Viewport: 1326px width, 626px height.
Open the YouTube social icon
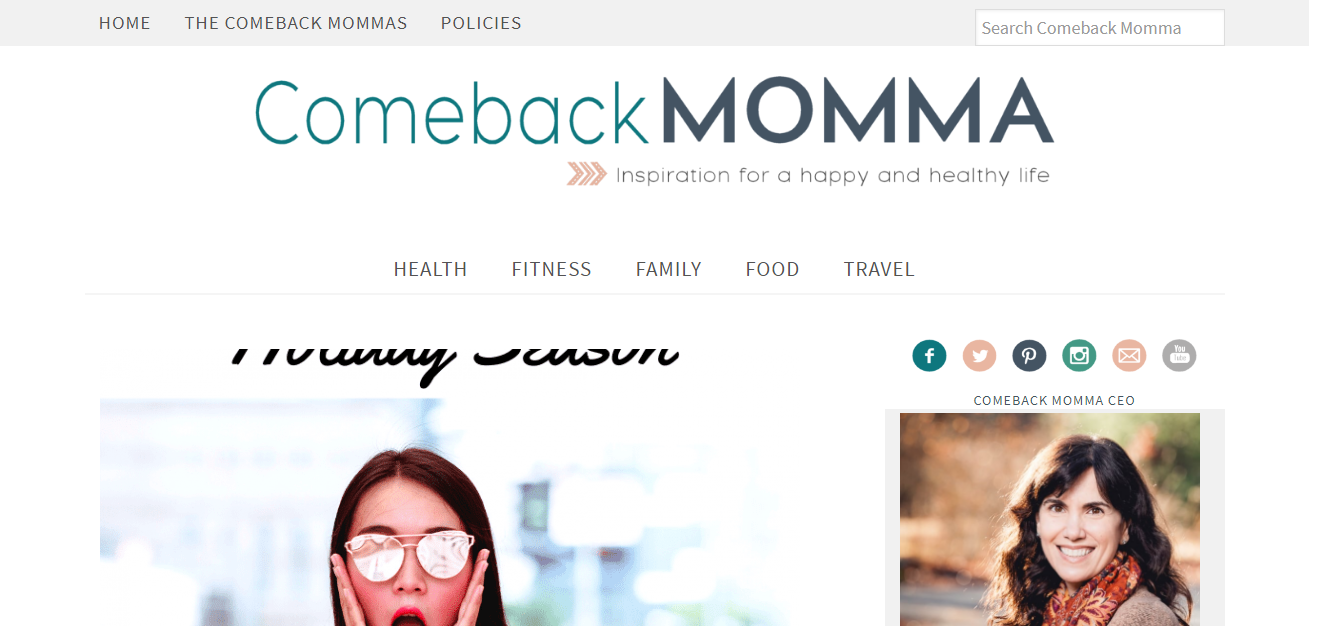tap(1179, 355)
